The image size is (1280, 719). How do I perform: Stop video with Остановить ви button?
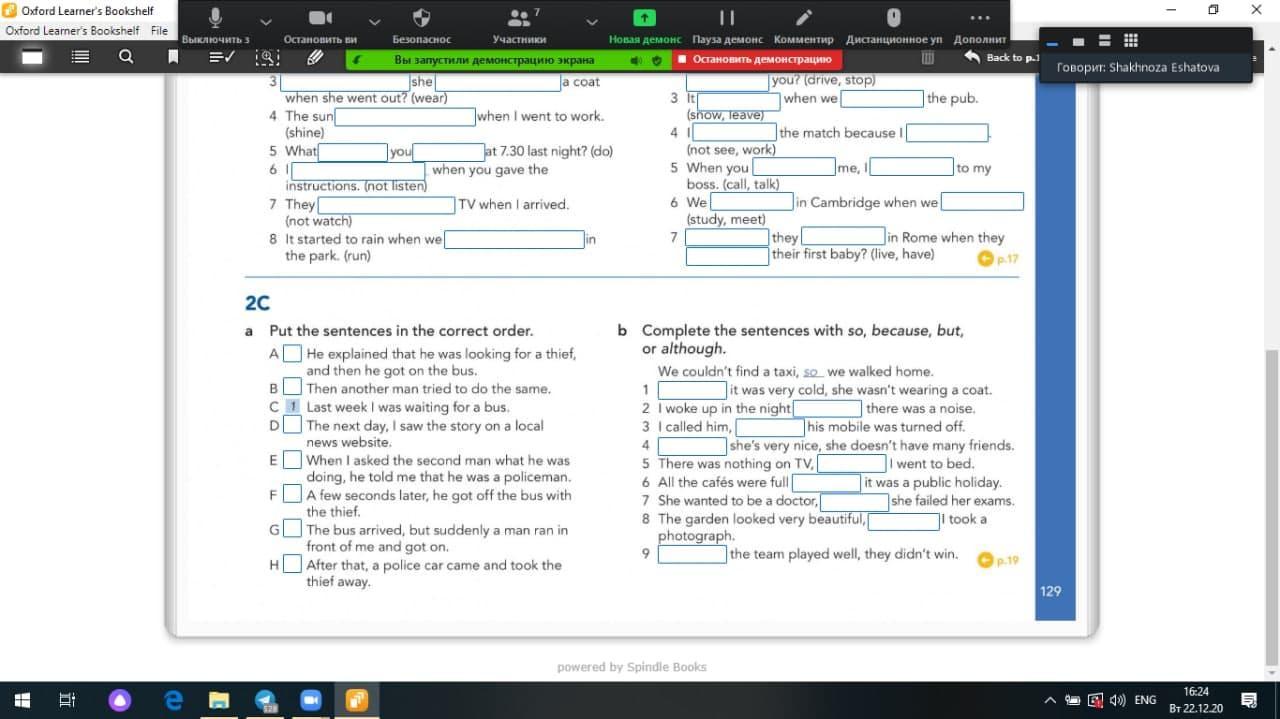(x=320, y=26)
